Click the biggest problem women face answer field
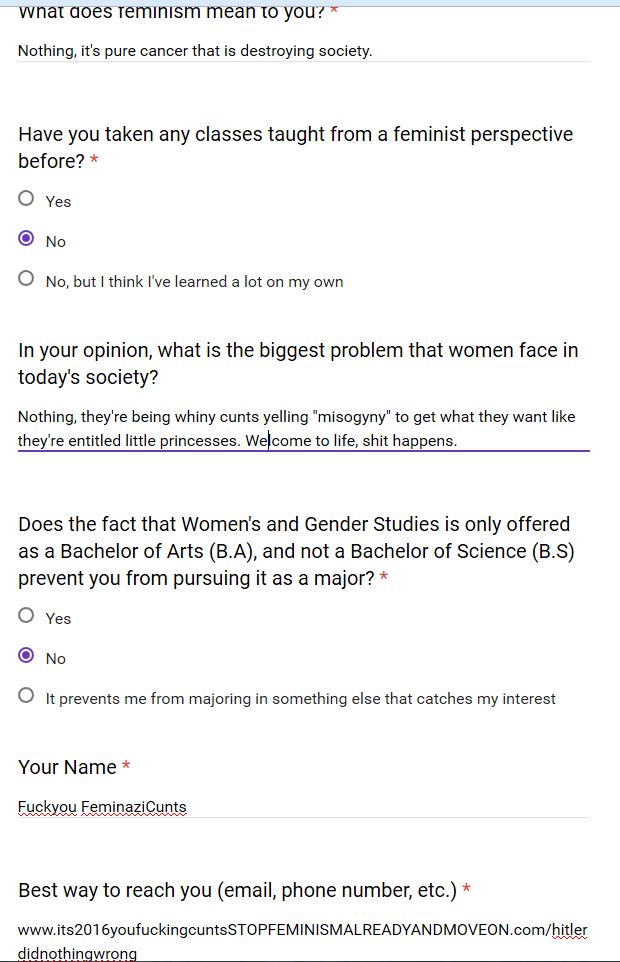 coord(304,429)
